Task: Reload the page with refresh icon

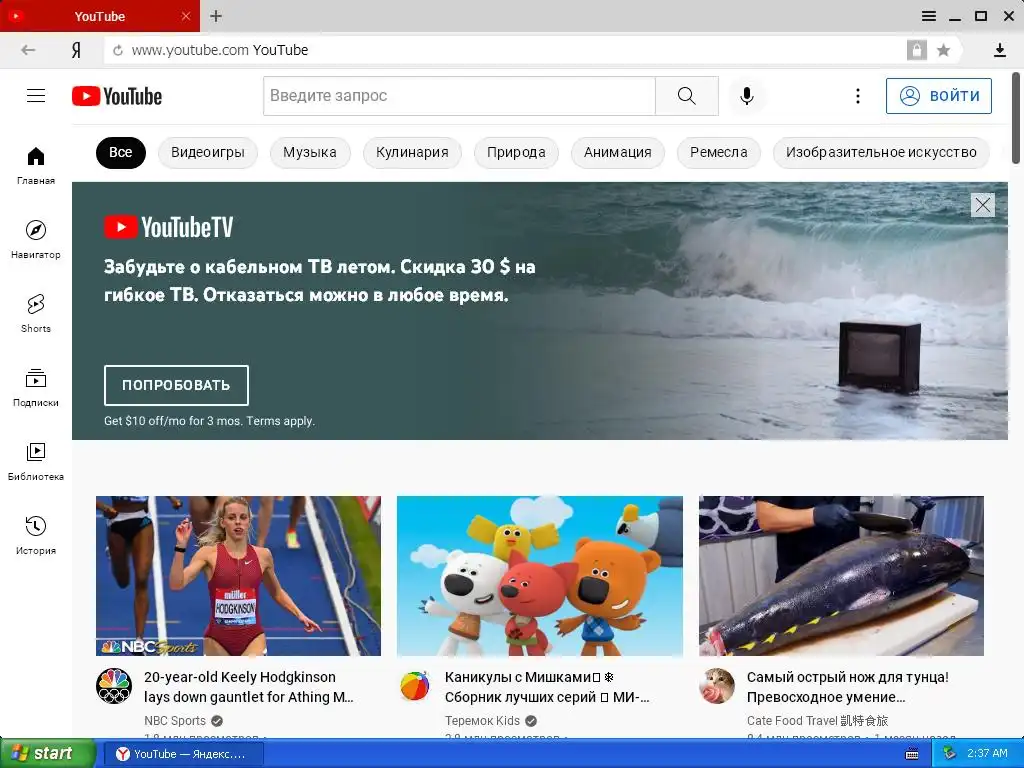Action: (x=118, y=50)
